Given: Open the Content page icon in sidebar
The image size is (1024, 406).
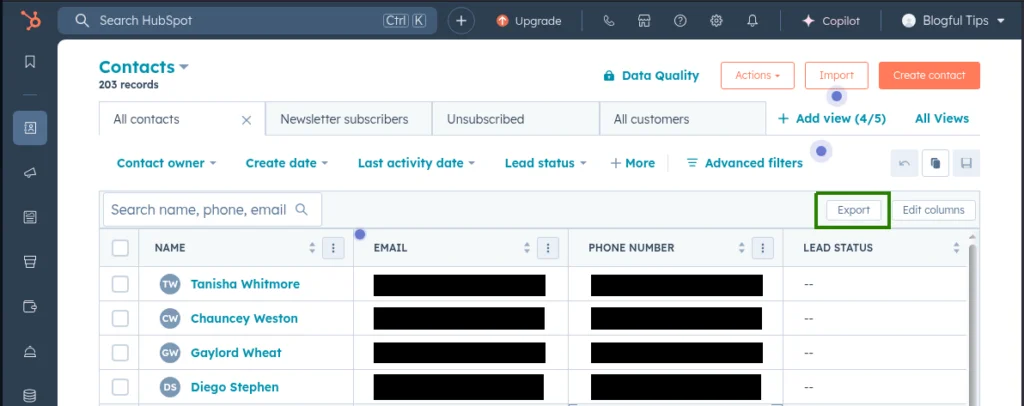Looking at the screenshot, I should point(30,217).
